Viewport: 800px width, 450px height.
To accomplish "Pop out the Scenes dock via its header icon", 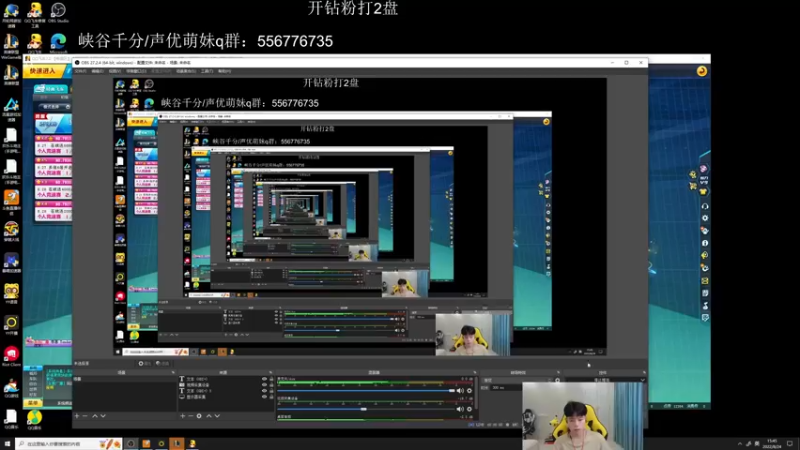I will pos(172,372).
